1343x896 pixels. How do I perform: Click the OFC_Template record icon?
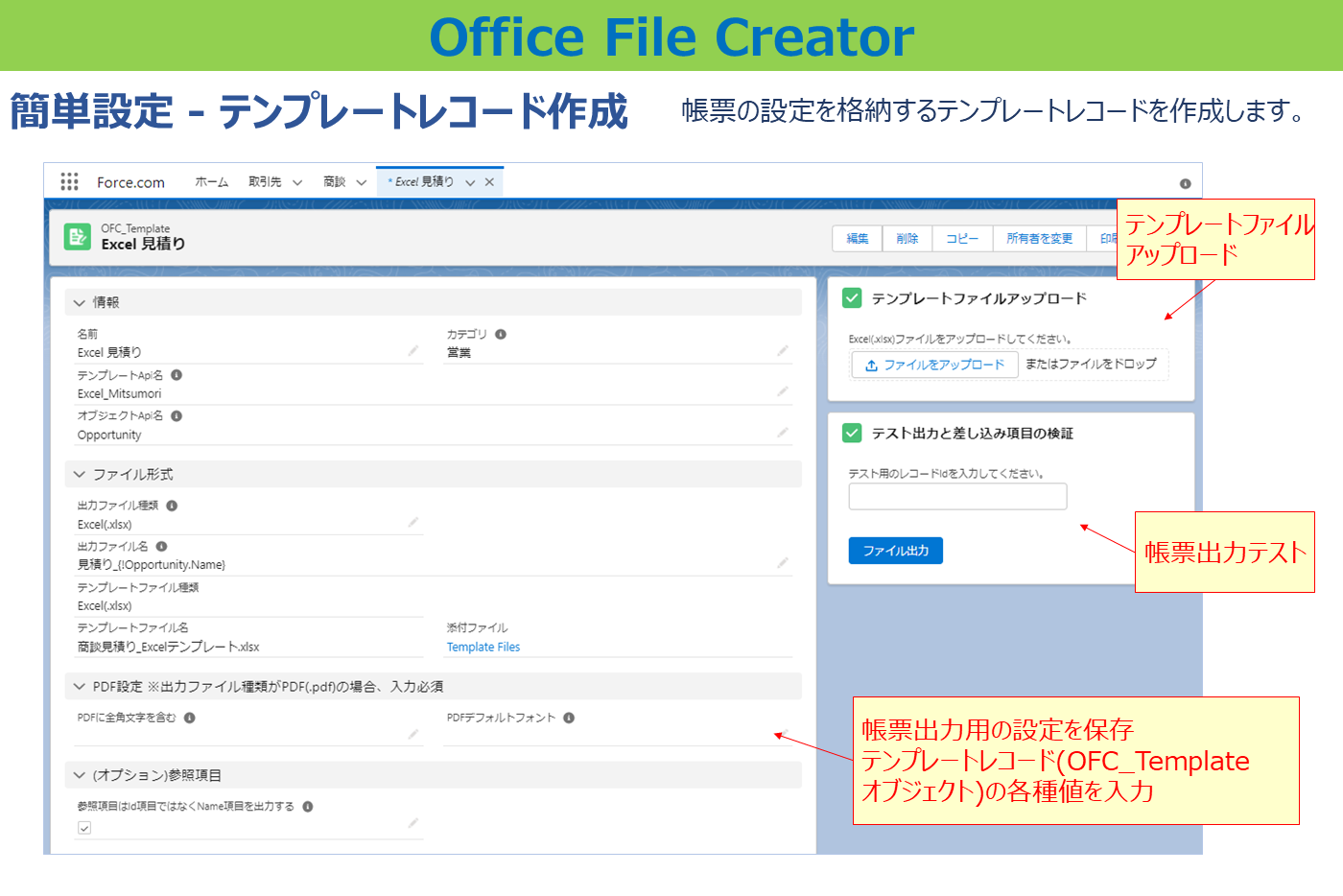coord(78,237)
